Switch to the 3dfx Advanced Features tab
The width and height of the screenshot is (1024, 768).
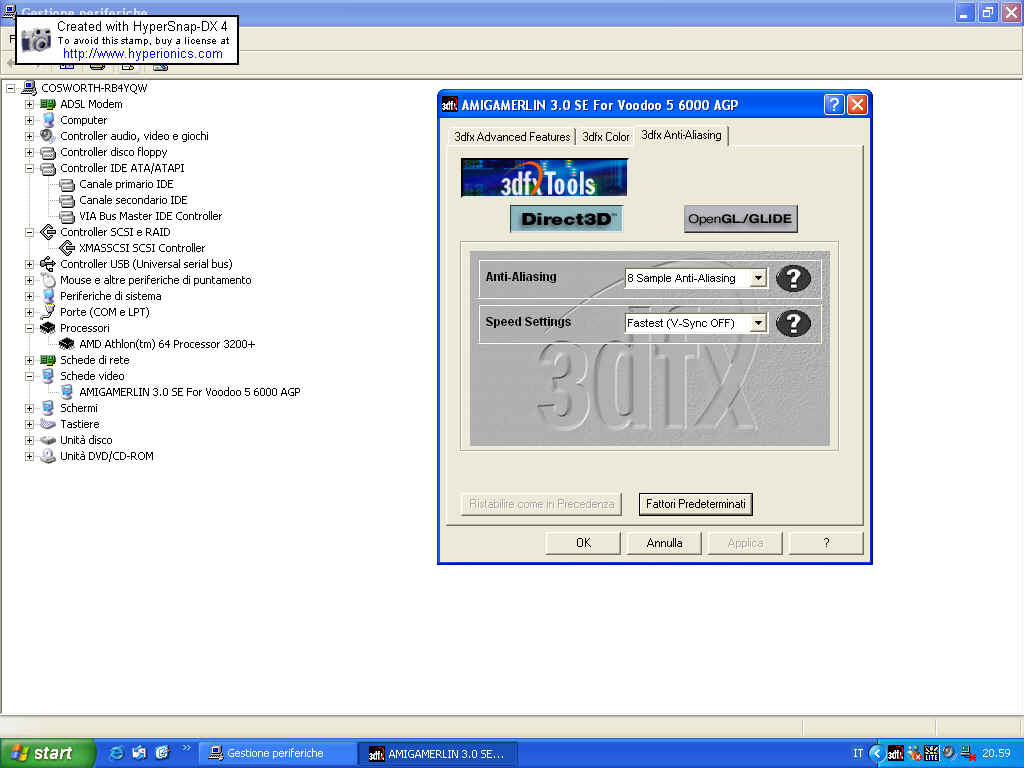point(512,137)
